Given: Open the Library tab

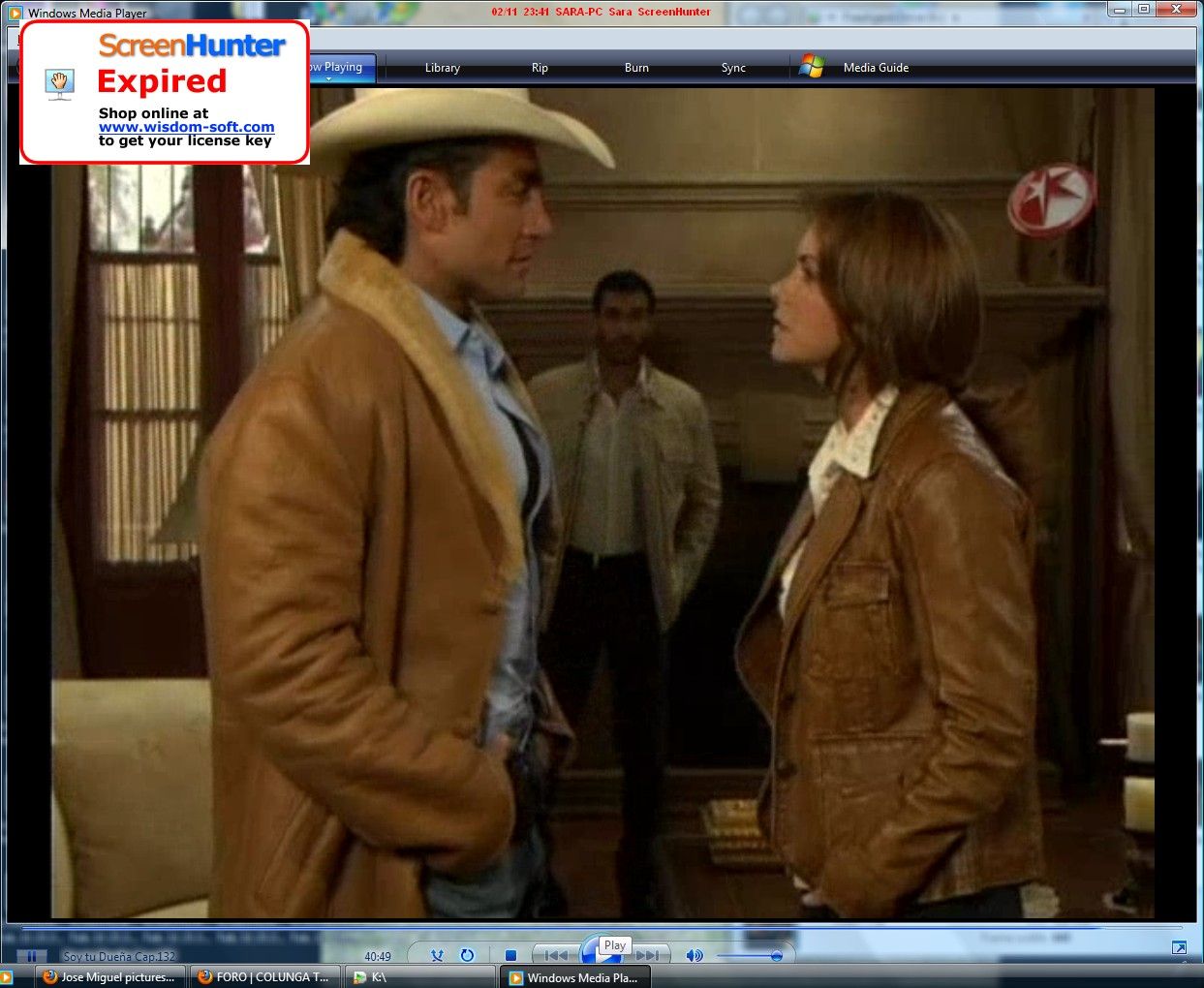Looking at the screenshot, I should [442, 68].
